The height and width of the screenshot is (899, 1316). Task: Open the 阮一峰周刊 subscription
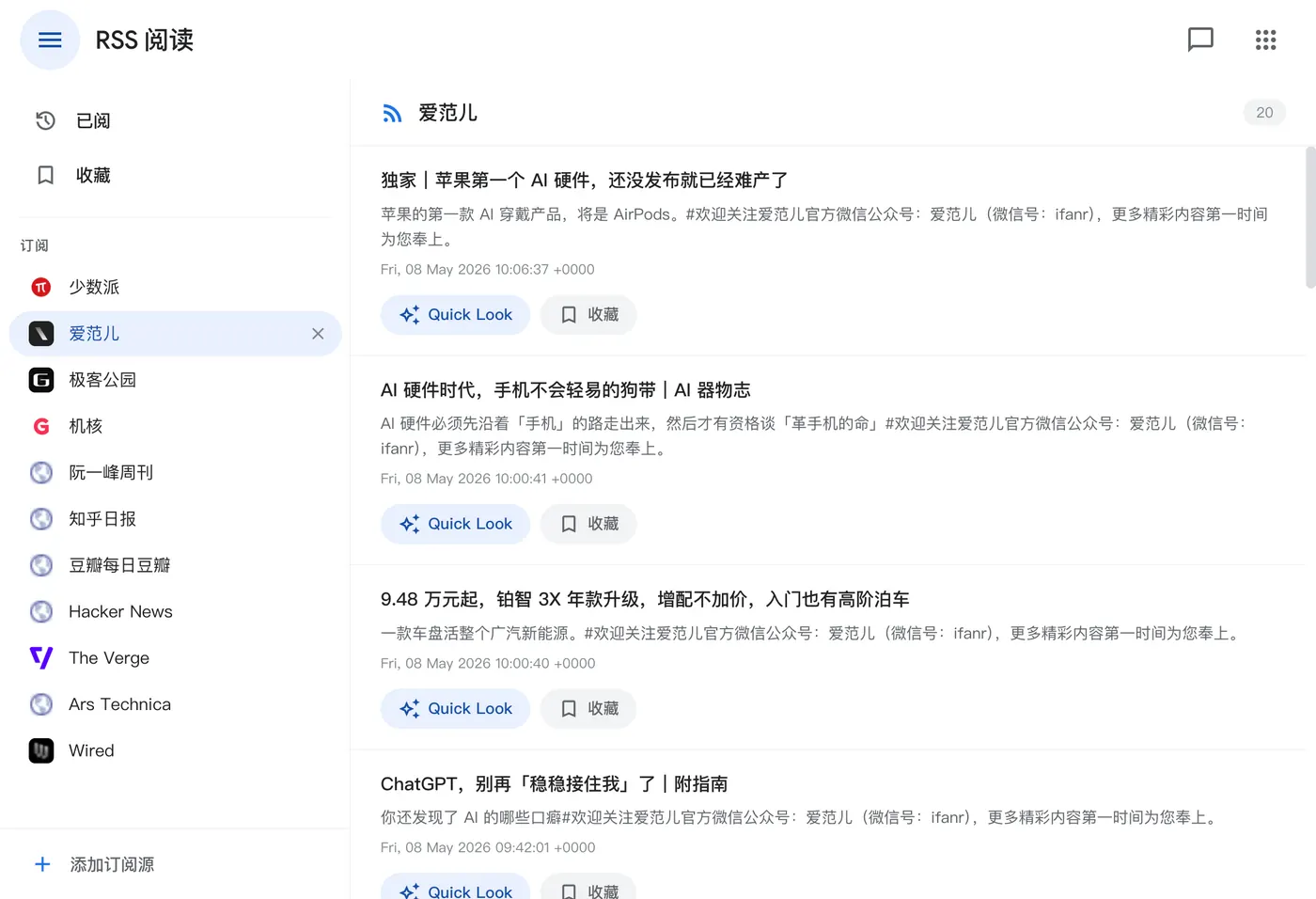coord(175,472)
